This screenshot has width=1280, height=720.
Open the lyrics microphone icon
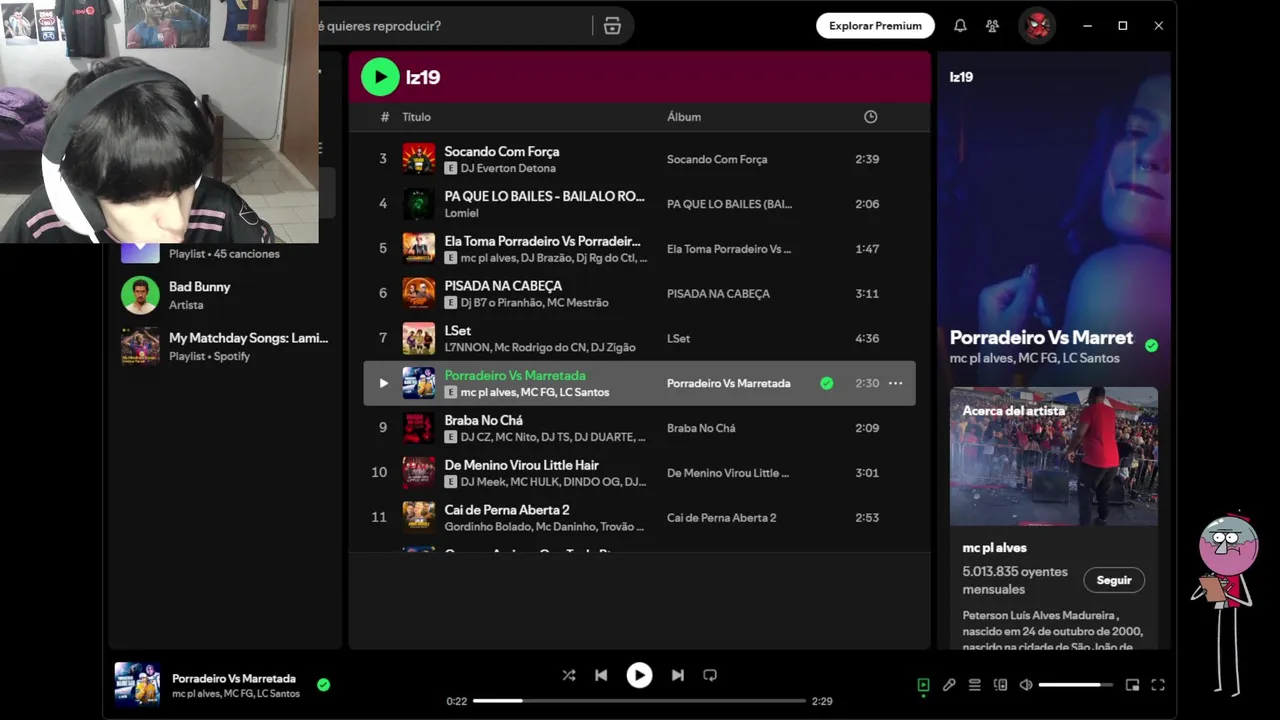949,685
